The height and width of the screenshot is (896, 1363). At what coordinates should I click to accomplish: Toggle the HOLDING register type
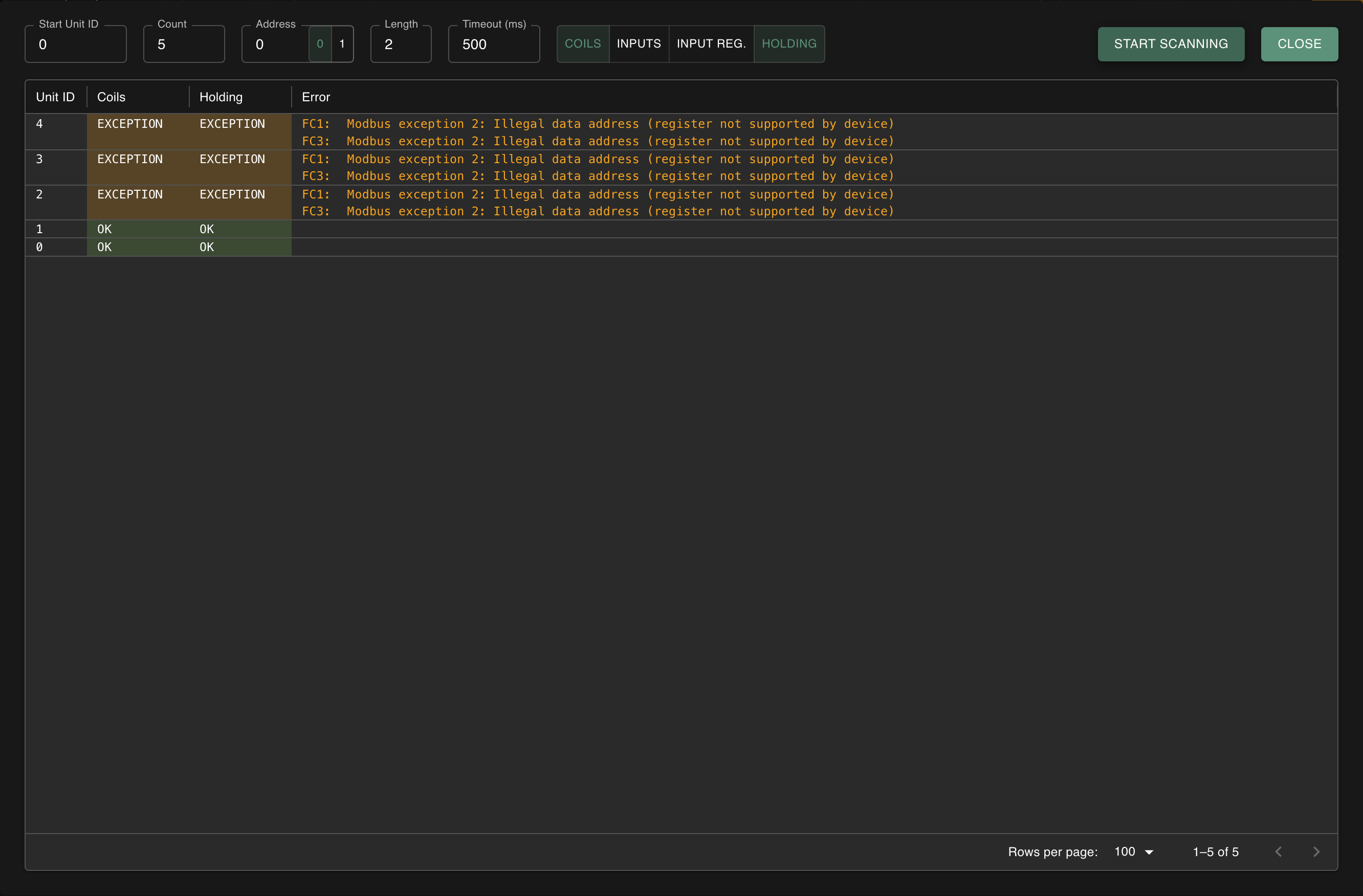pyautogui.click(x=788, y=43)
